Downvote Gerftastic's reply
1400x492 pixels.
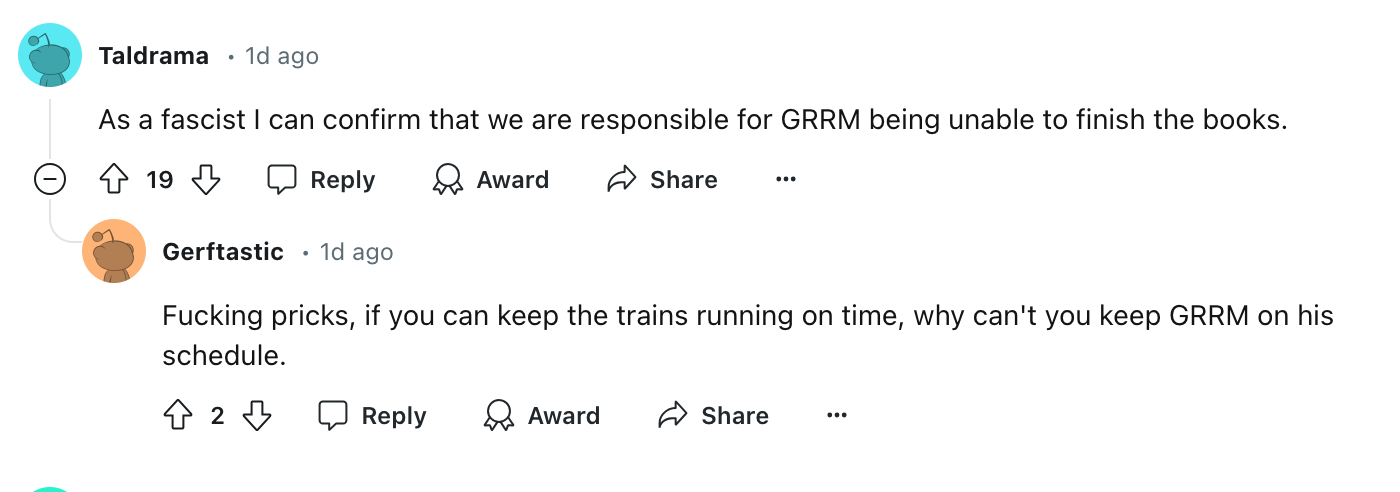tap(257, 416)
